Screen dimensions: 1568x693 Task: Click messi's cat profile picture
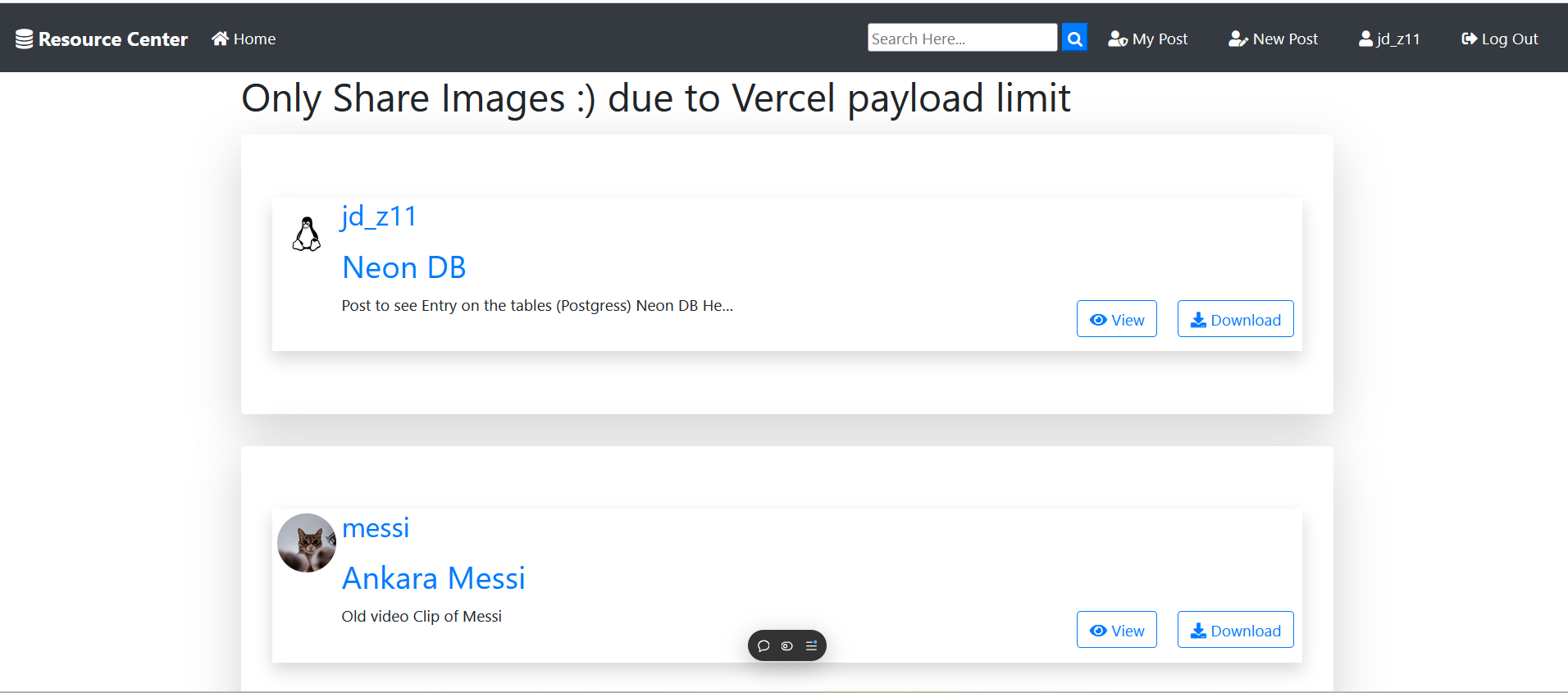pos(307,543)
